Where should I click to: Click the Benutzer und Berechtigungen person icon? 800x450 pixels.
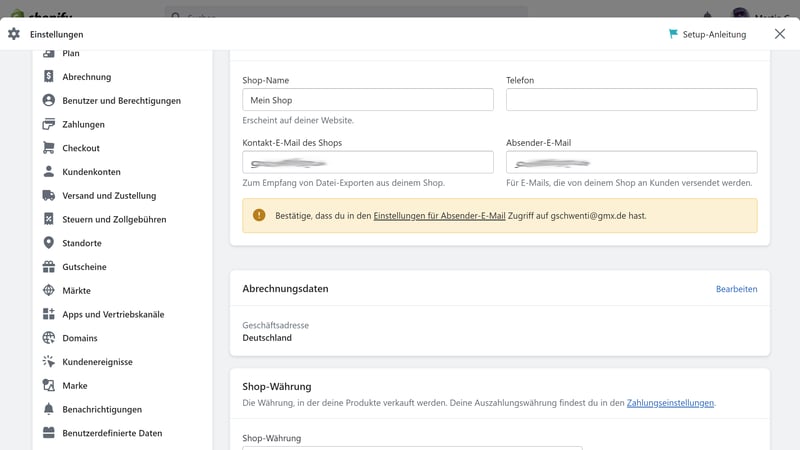tap(48, 101)
